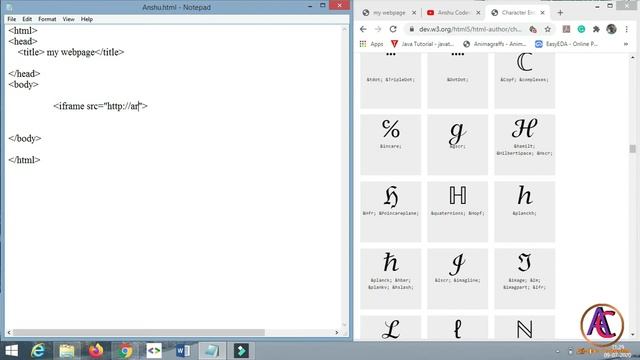Switch to the my webpage browser tab
The image size is (640, 360).
(384, 13)
